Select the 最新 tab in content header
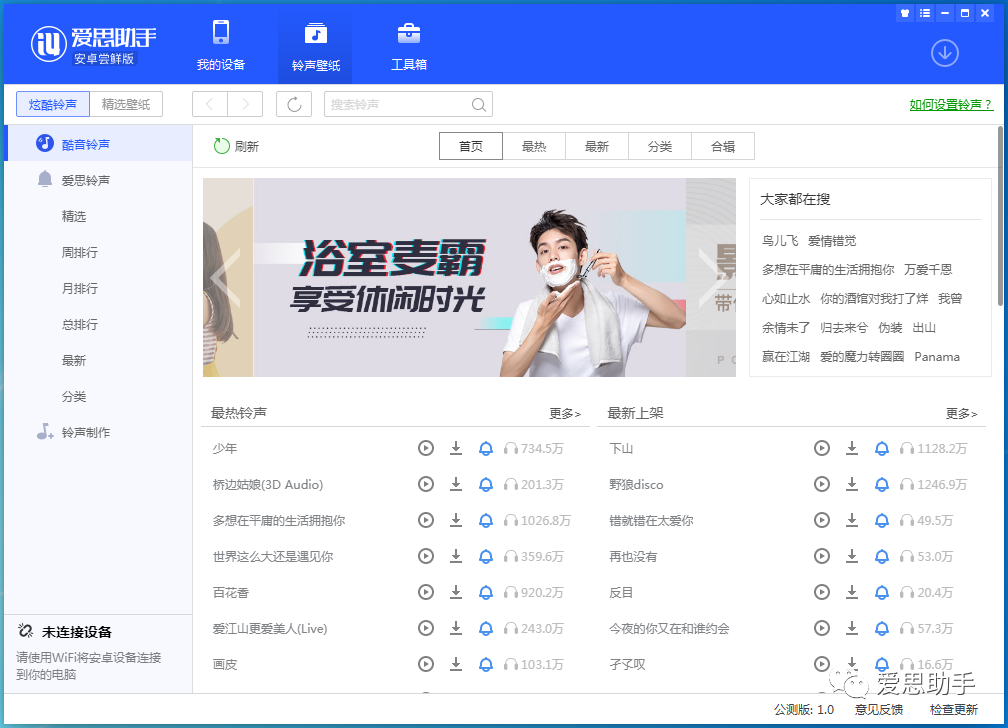The width and height of the screenshot is (1008, 728). (597, 146)
